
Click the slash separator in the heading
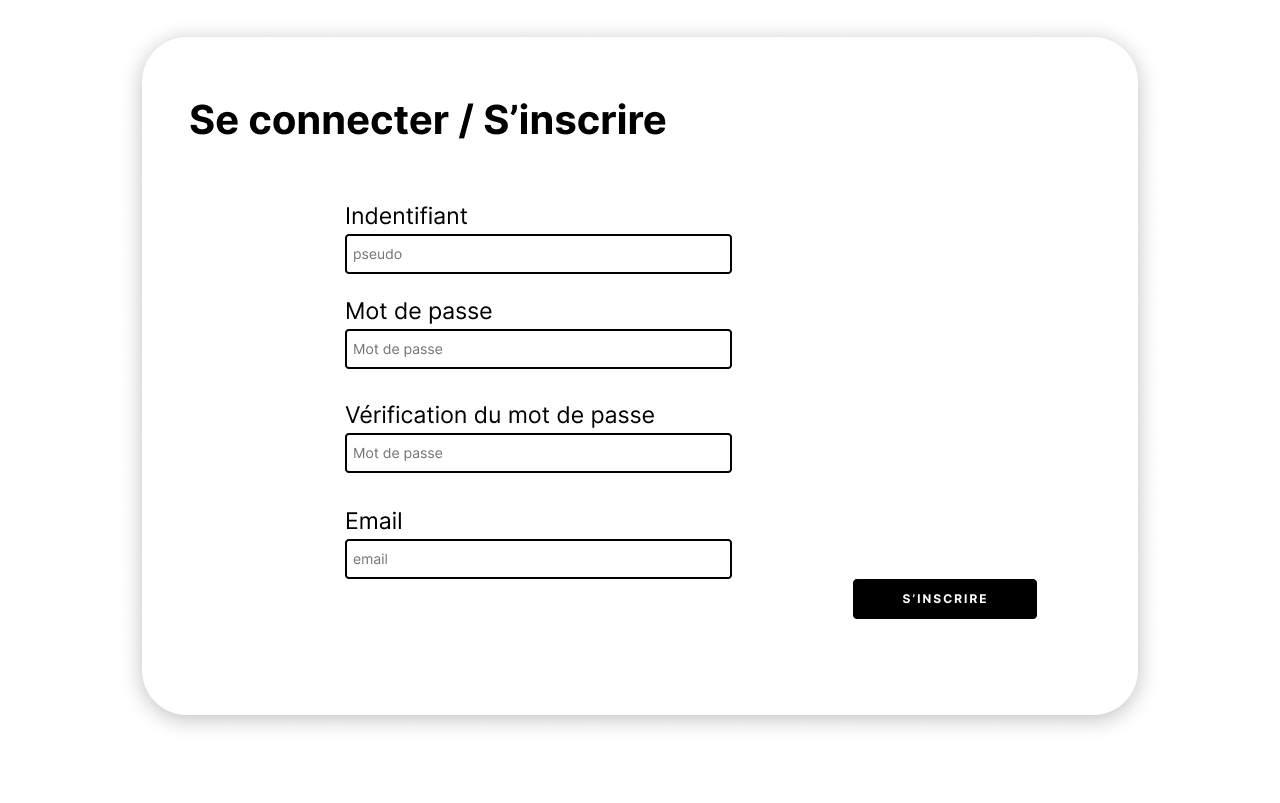tap(465, 120)
